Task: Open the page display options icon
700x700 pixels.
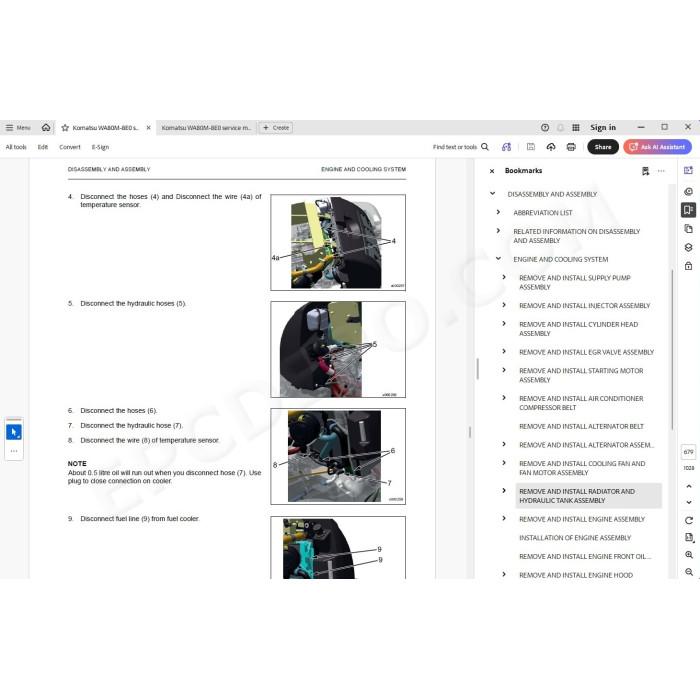Action: tap(689, 538)
